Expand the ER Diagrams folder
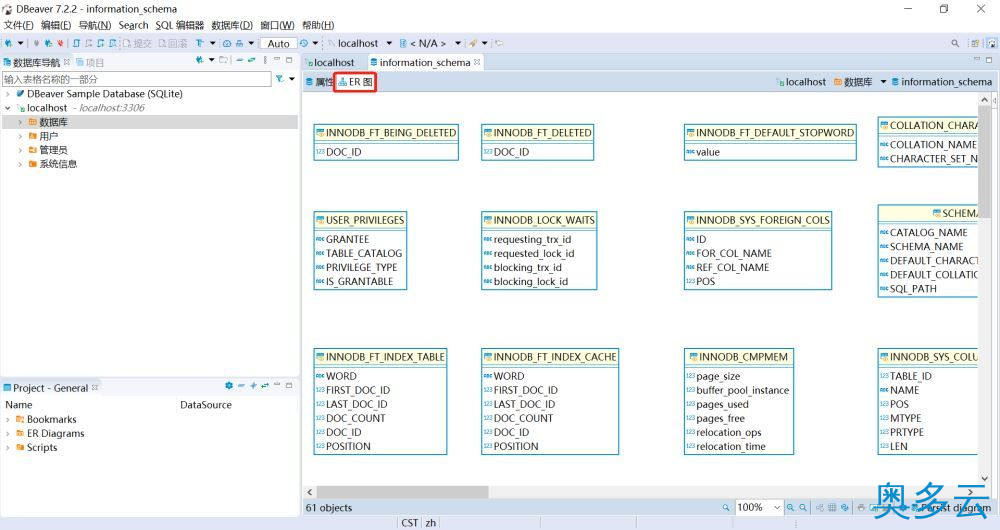Screen dimensions: 1000x530 click(x=8, y=434)
